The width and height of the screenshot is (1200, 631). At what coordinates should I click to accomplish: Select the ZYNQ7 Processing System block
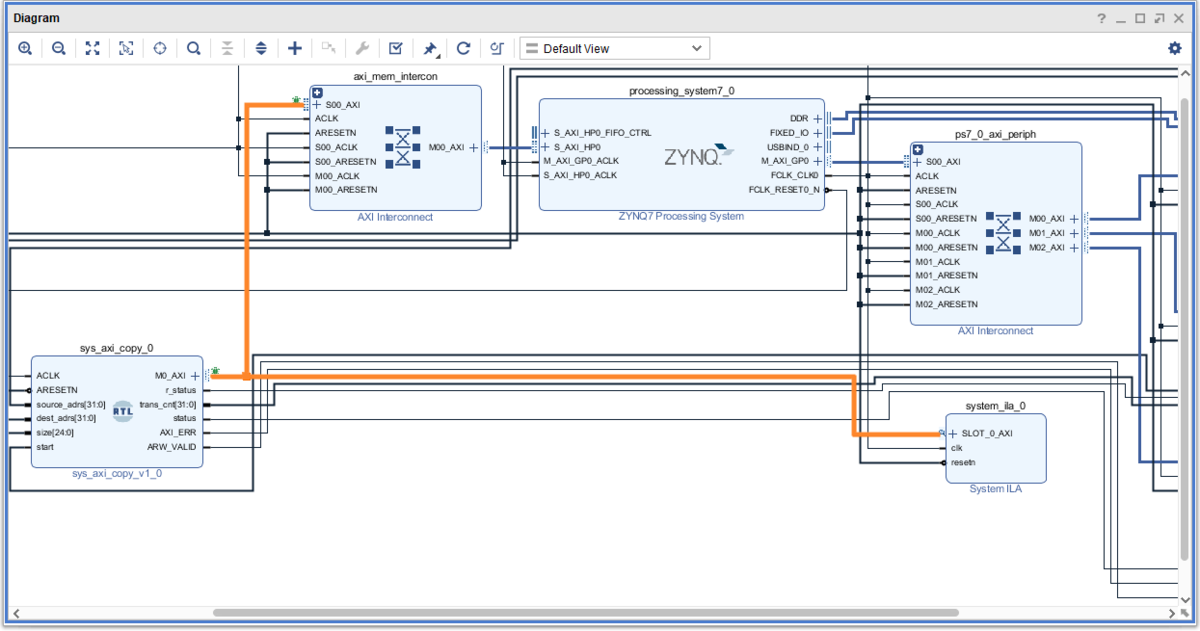[681, 154]
